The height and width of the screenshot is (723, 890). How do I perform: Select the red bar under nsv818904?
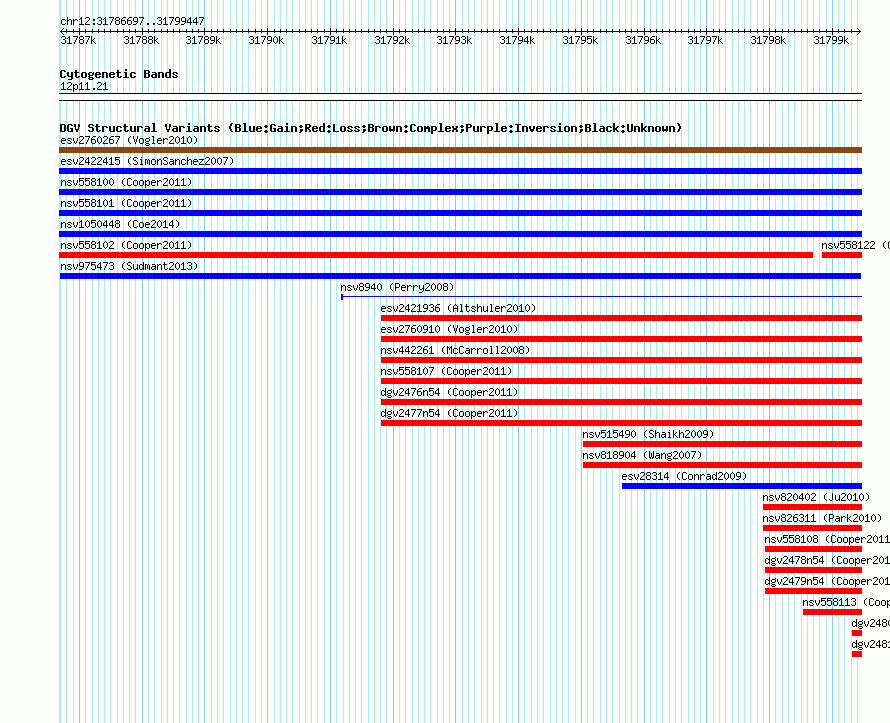point(723,465)
